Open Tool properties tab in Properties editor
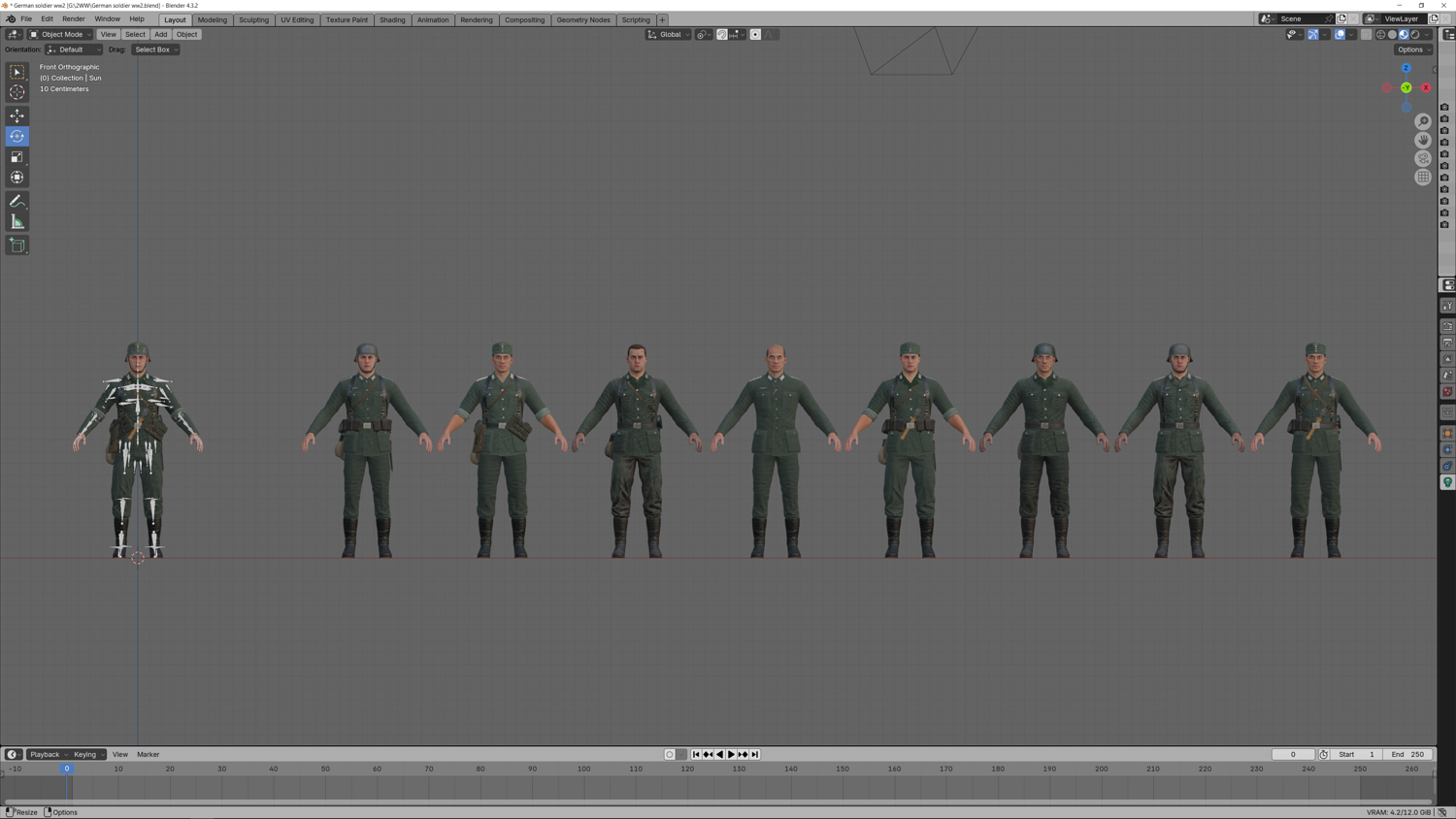This screenshot has width=1456, height=819. click(1447, 306)
